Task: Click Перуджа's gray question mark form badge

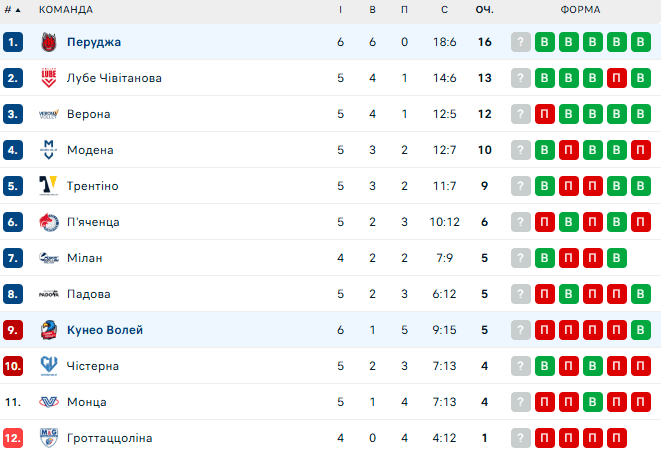Action: (520, 42)
